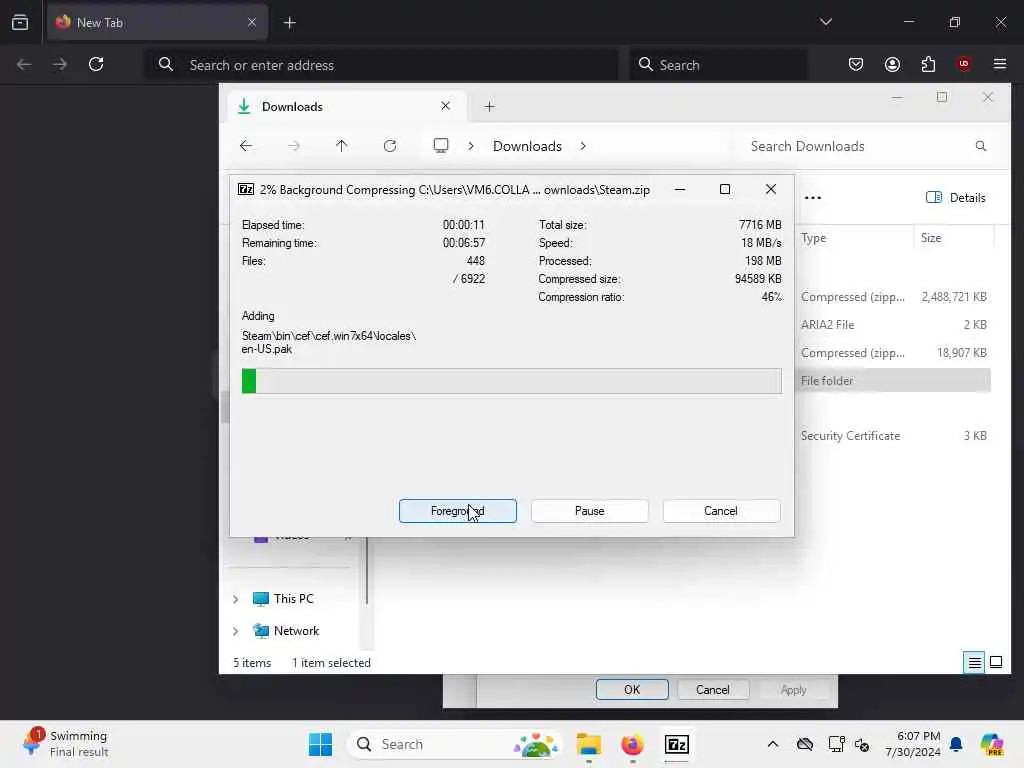The image size is (1024, 768).
Task: Select the File folder row
Action: (893, 381)
